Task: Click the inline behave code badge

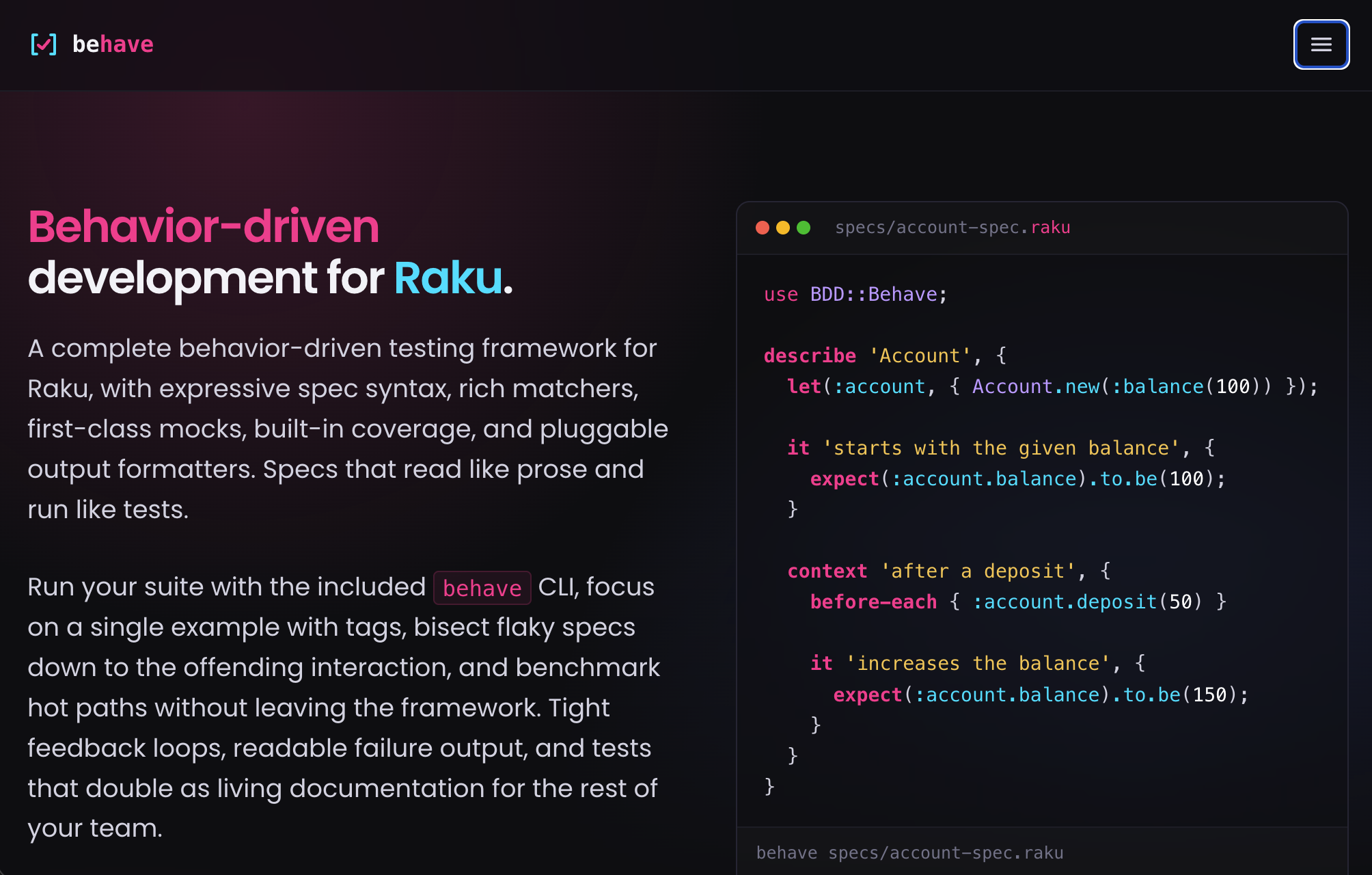Action: (x=482, y=588)
